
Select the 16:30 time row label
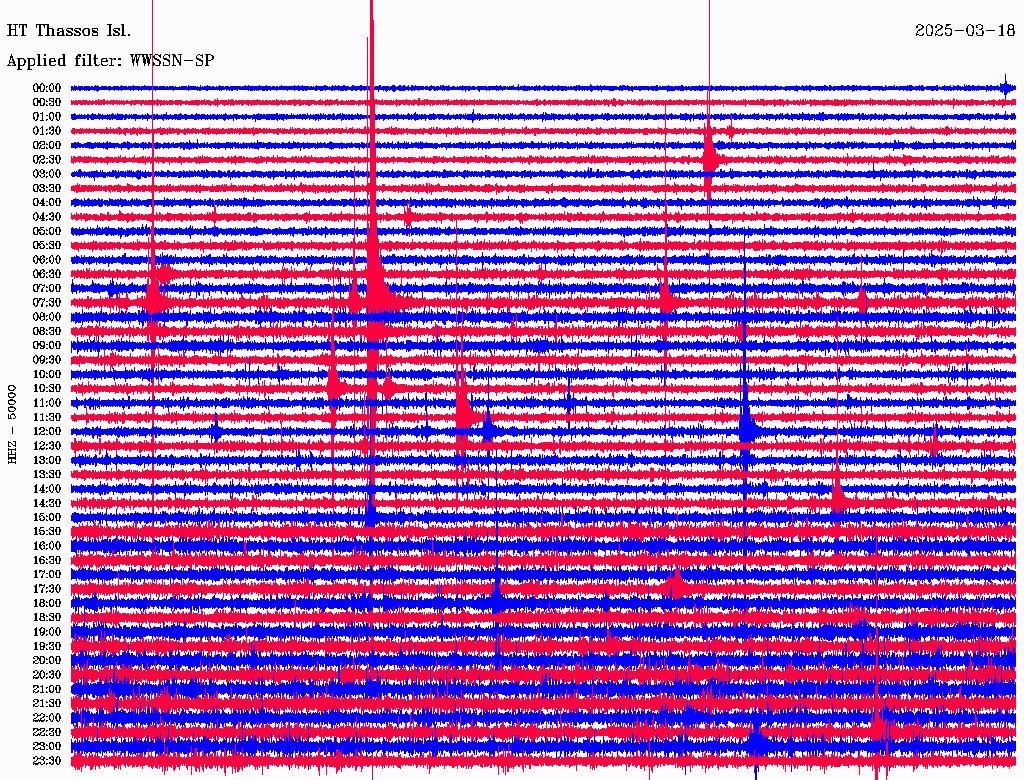coord(47,561)
